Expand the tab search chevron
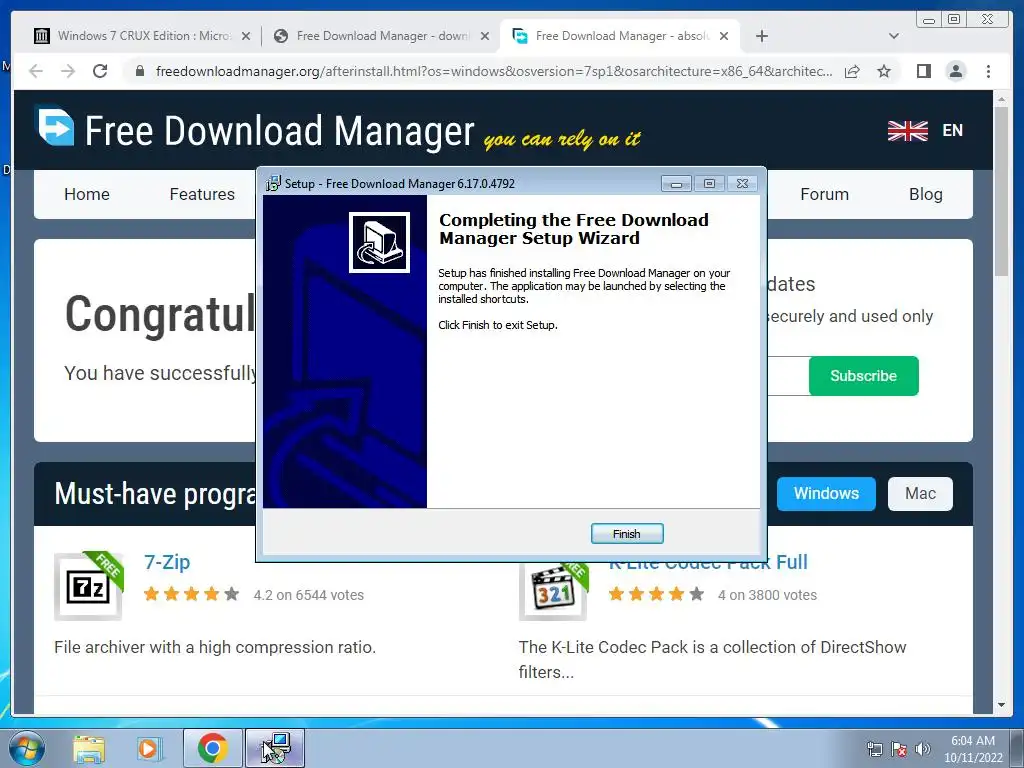The image size is (1024, 768). (x=894, y=36)
